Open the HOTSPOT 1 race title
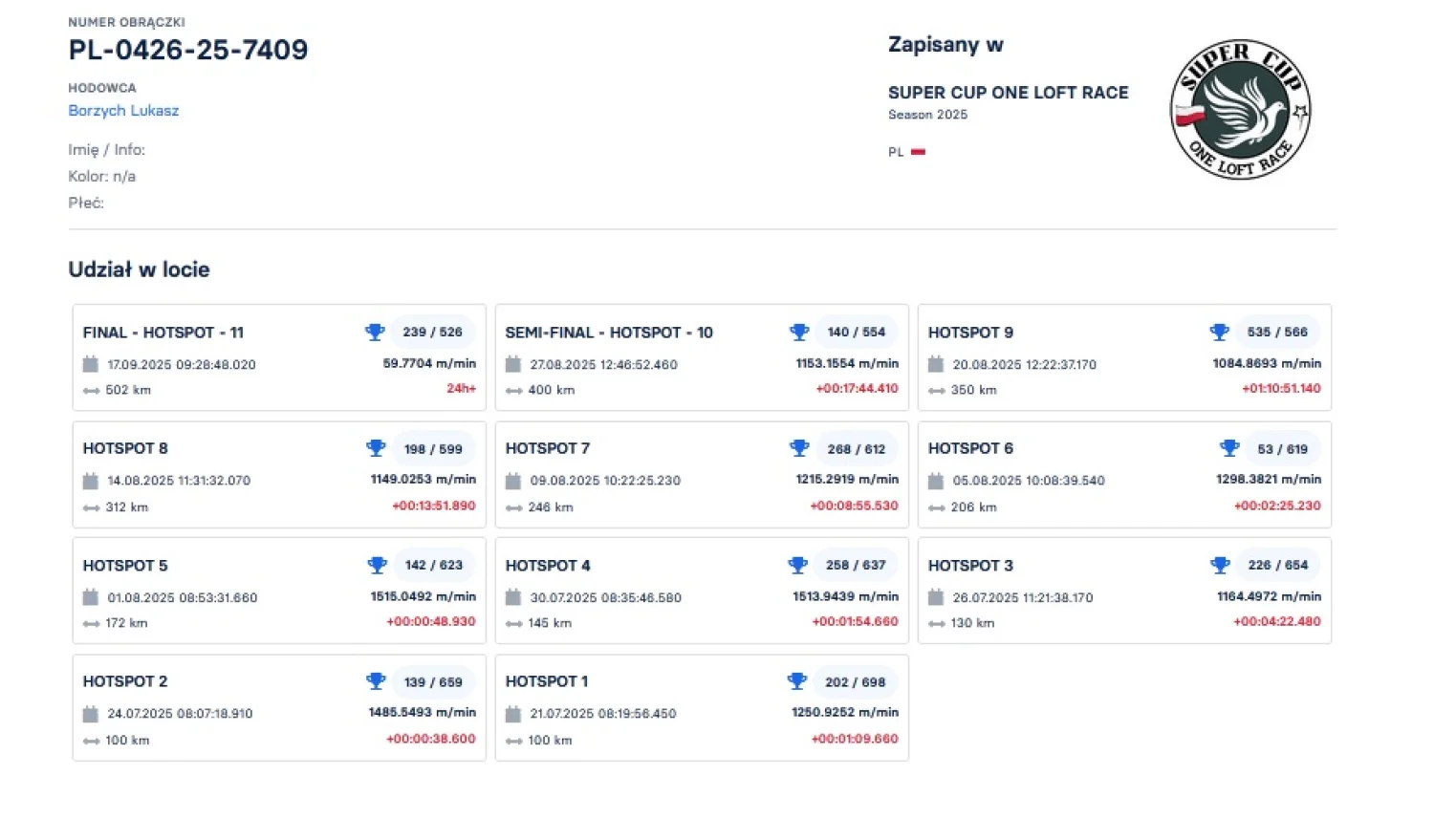 pyautogui.click(x=547, y=681)
